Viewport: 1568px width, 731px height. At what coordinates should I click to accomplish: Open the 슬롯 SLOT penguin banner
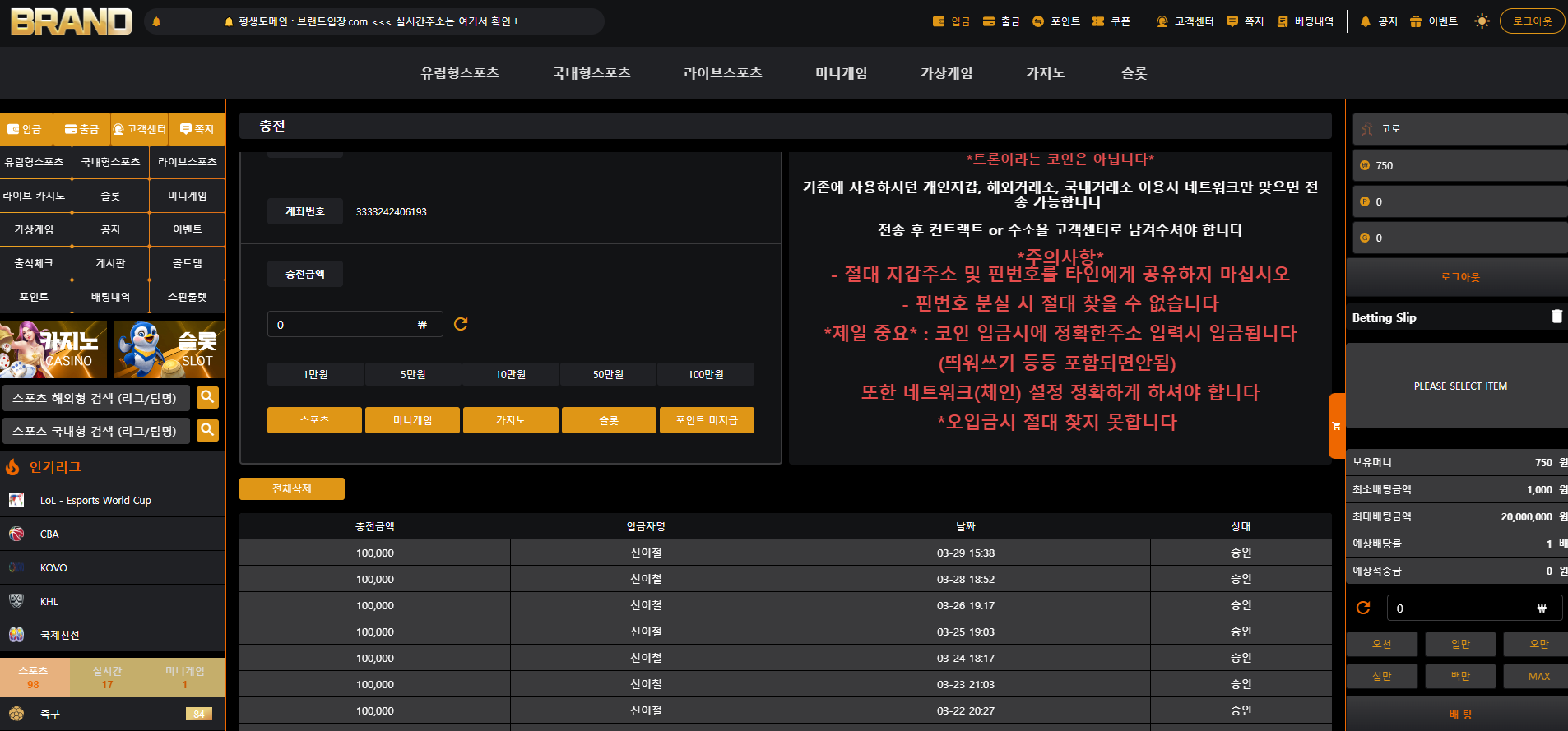[169, 349]
